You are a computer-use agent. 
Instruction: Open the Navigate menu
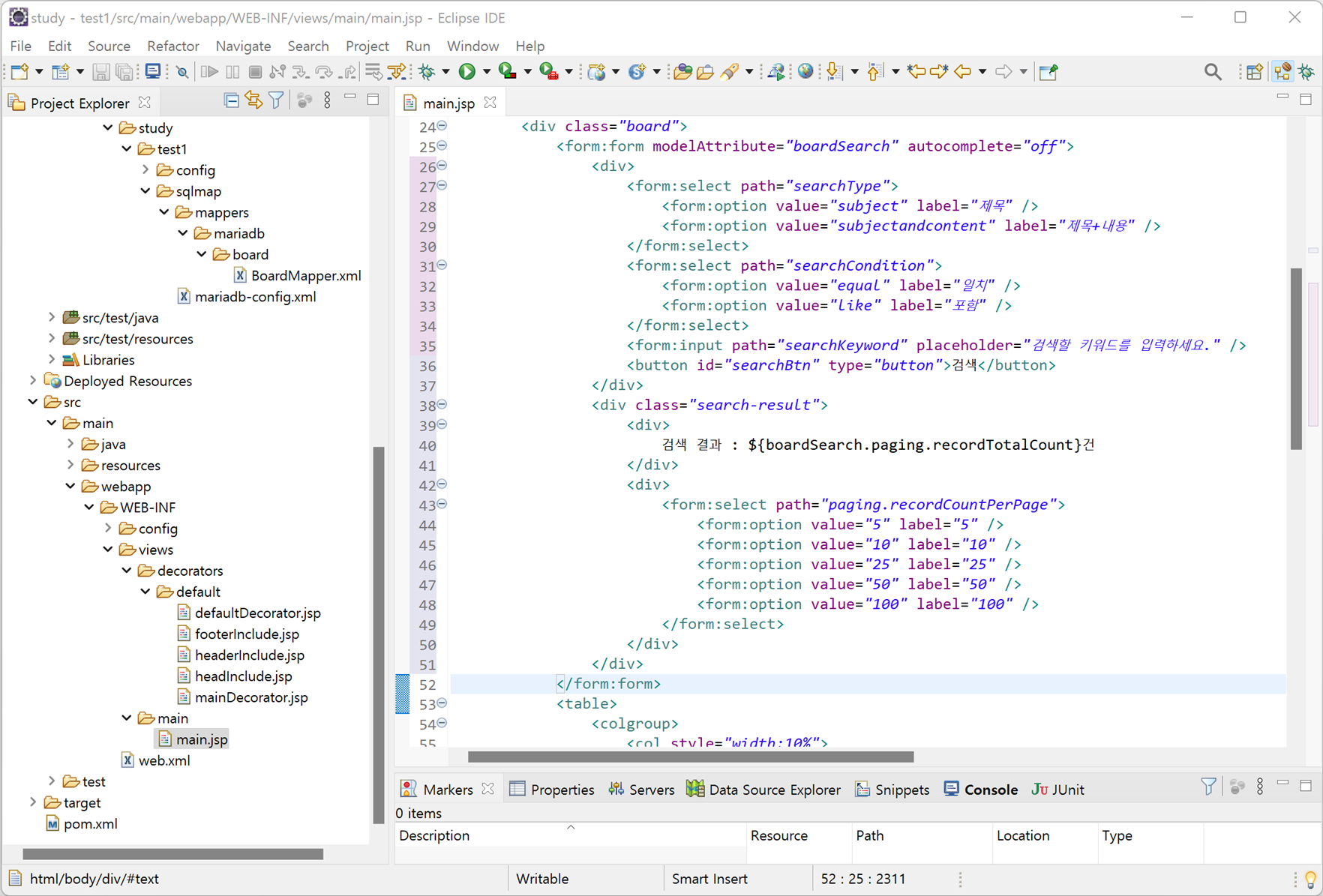(243, 46)
